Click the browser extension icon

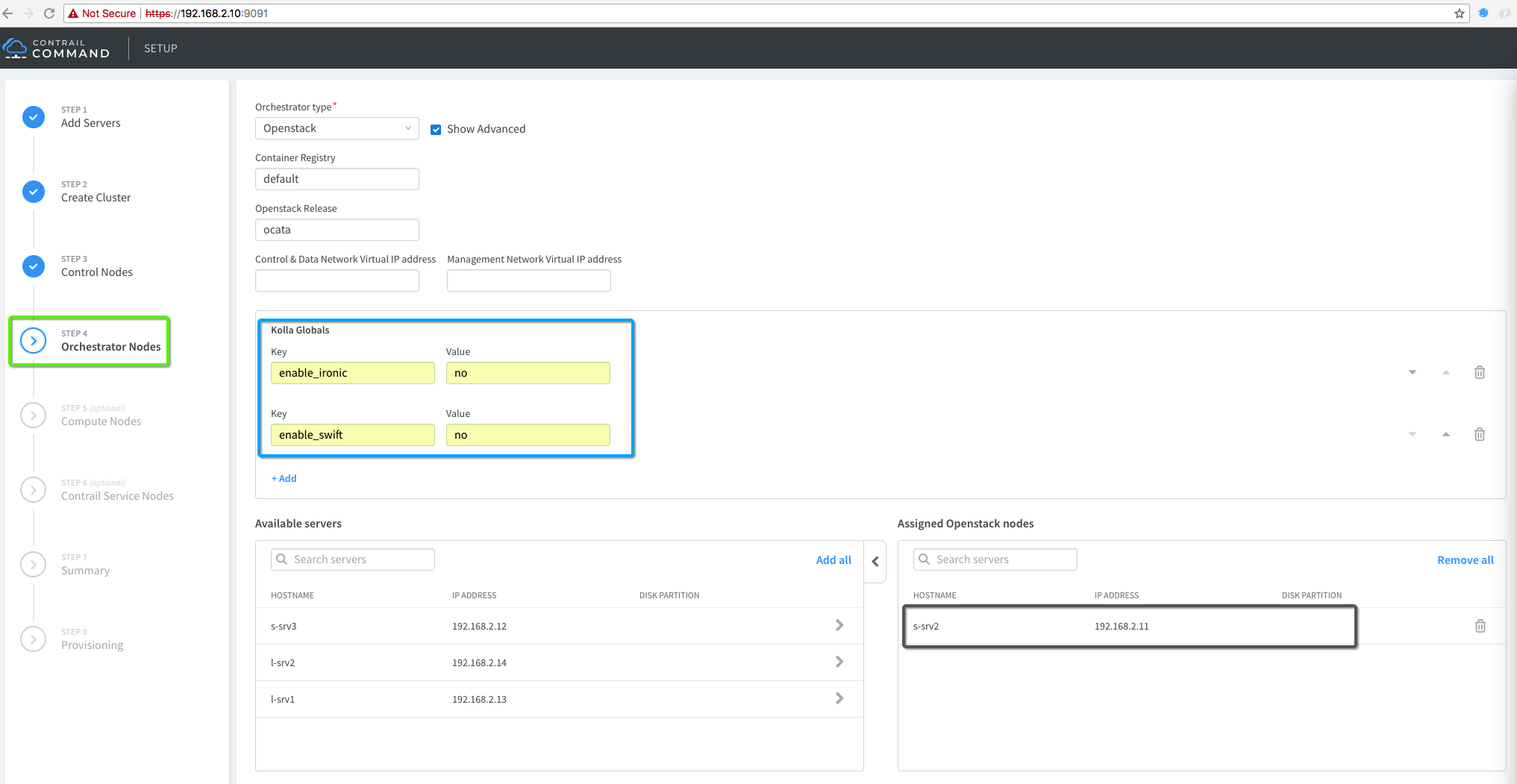point(1483,13)
